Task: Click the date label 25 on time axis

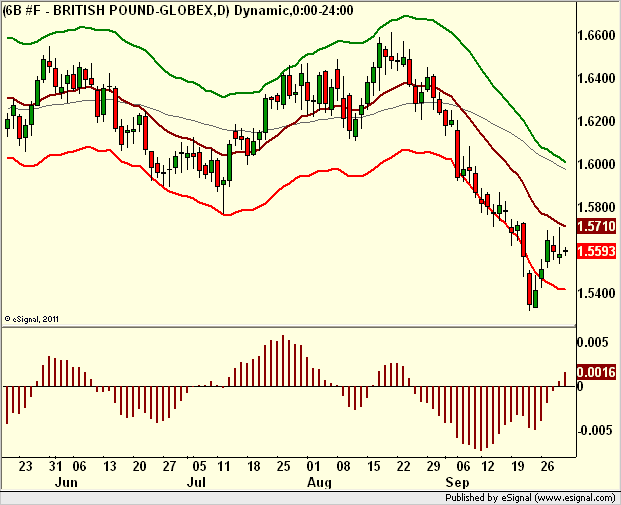Action: [x=283, y=466]
